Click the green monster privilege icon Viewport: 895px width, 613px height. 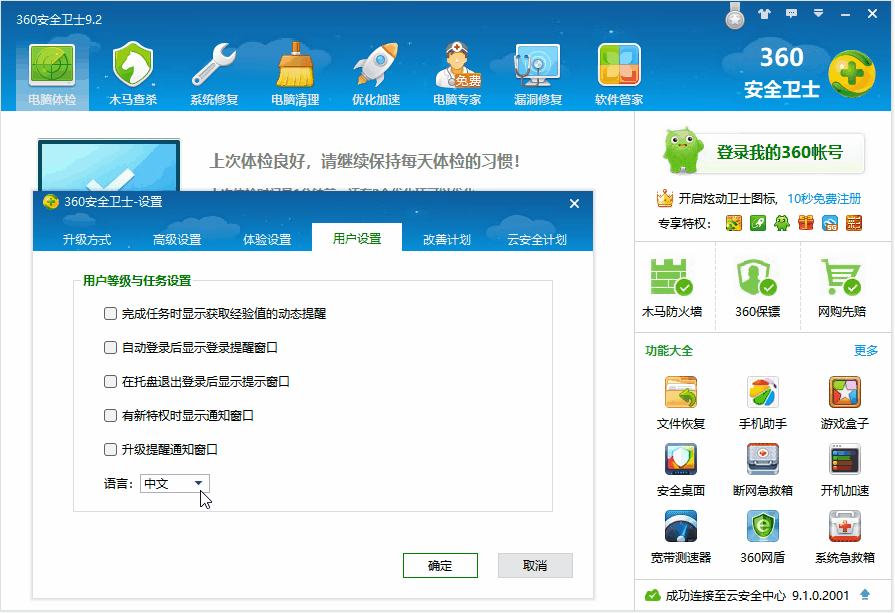click(781, 223)
